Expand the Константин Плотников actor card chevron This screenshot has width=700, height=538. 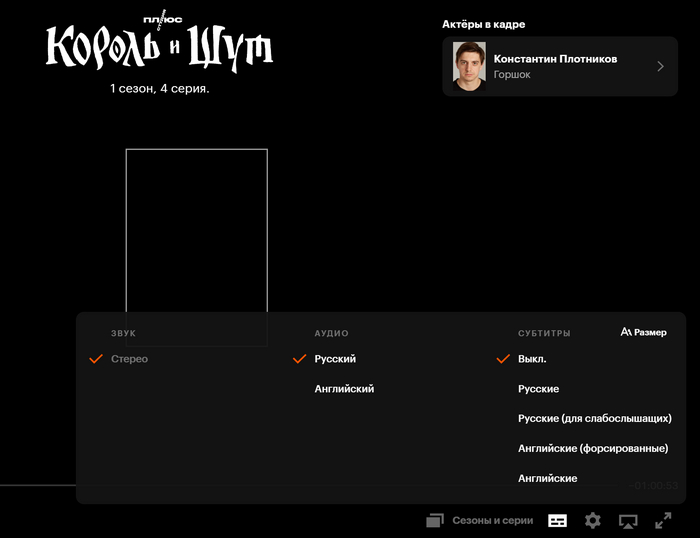click(x=660, y=67)
